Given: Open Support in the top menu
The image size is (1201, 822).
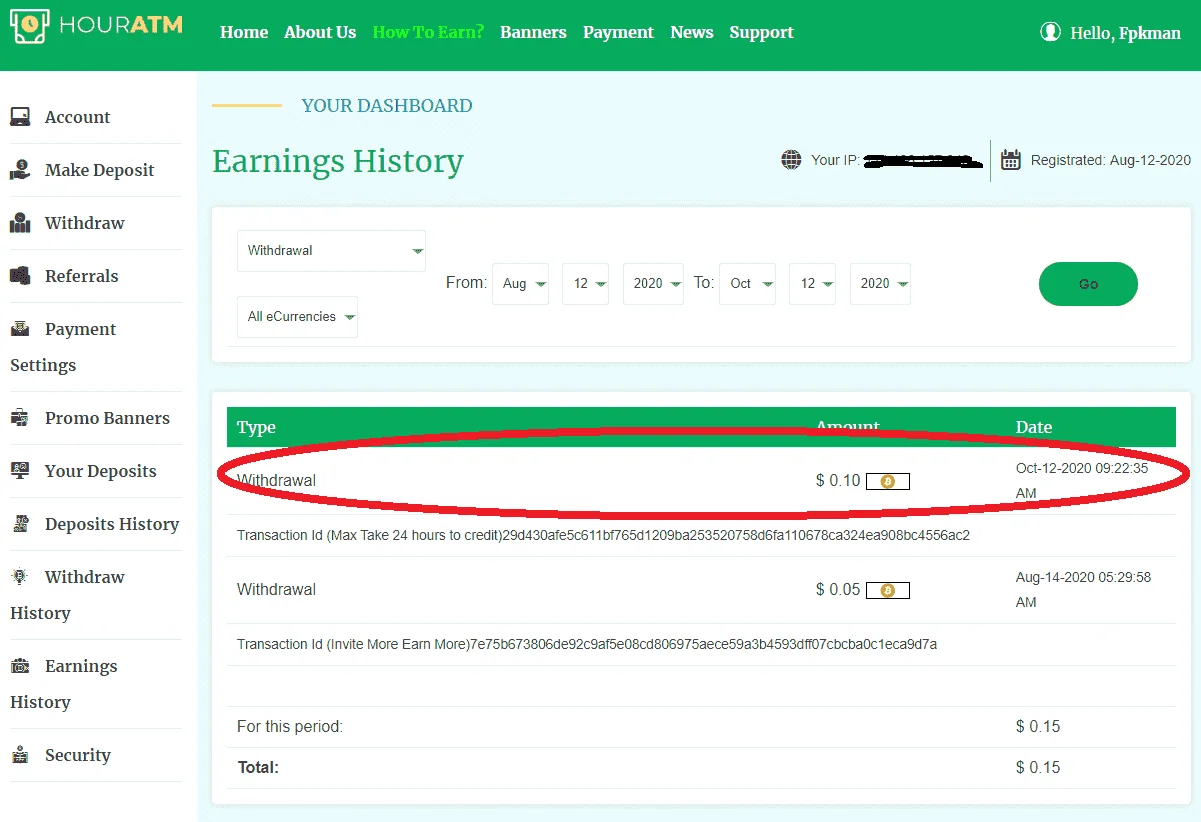Looking at the screenshot, I should point(761,32).
